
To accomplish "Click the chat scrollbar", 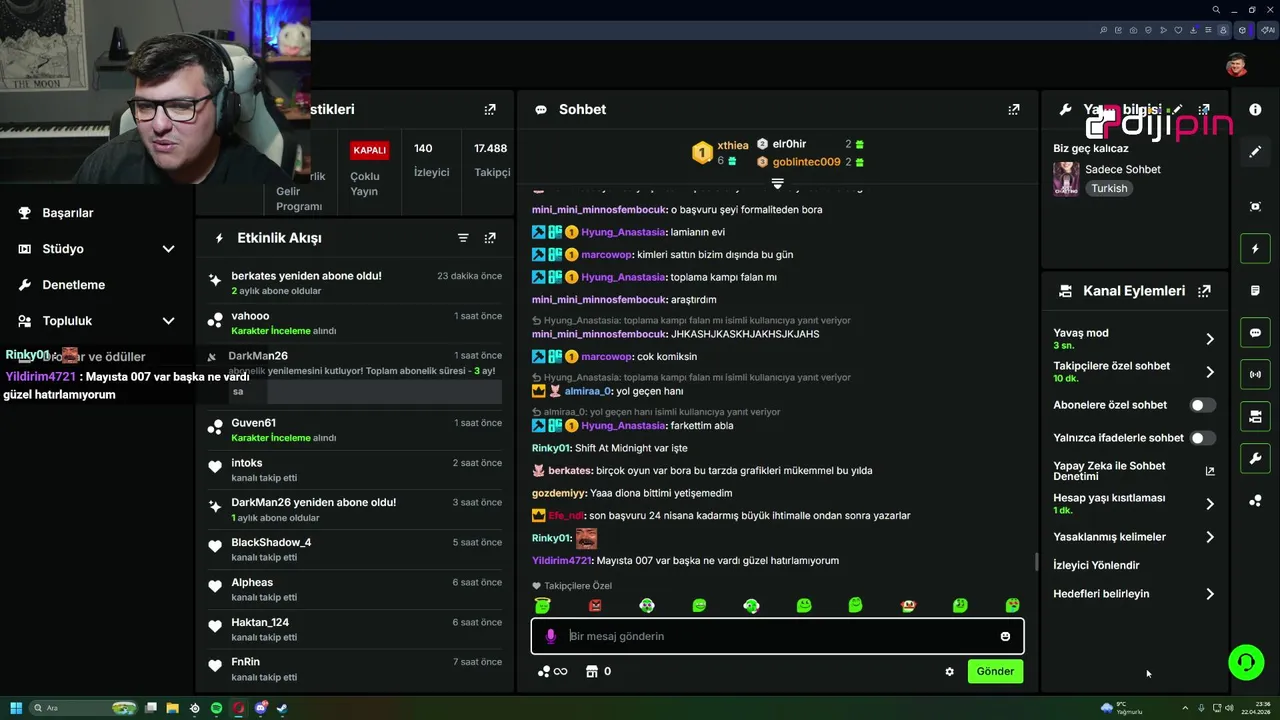I will click(1036, 562).
